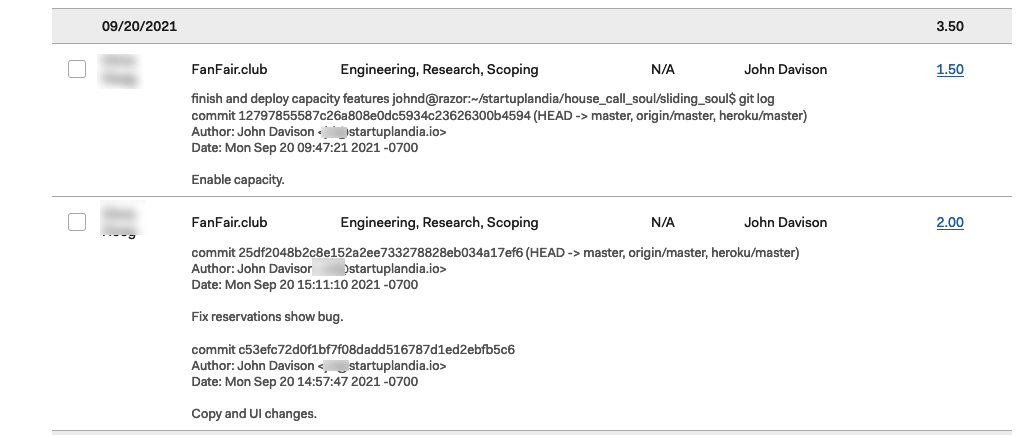
Task: Click second entry's Engineering, Research, Scoping text
Action: click(x=439, y=222)
